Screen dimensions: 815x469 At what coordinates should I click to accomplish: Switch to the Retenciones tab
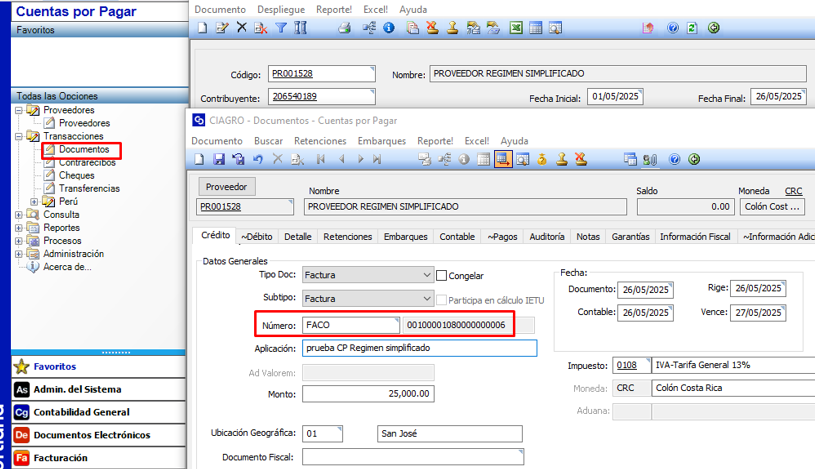tap(348, 237)
